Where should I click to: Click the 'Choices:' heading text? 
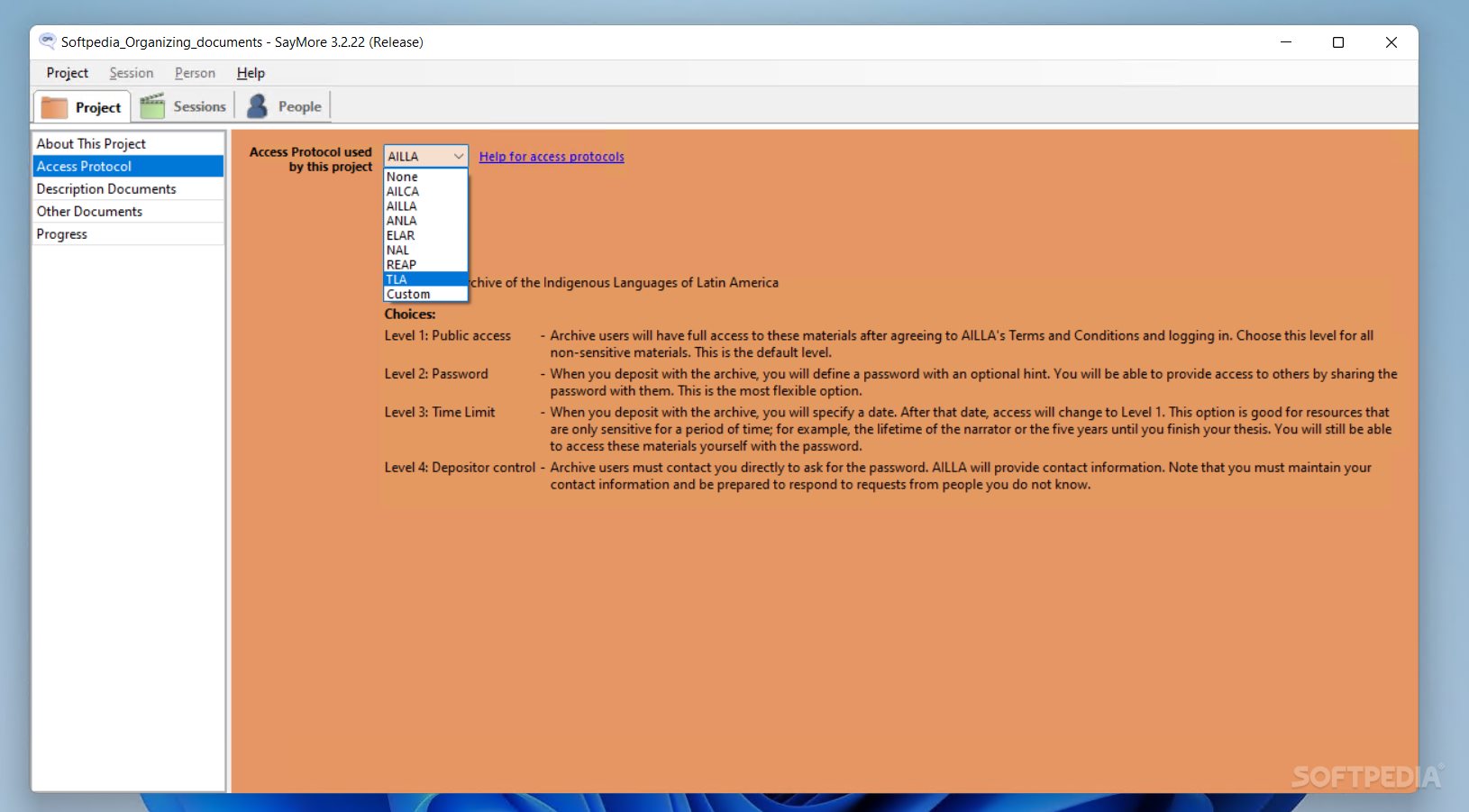click(410, 315)
